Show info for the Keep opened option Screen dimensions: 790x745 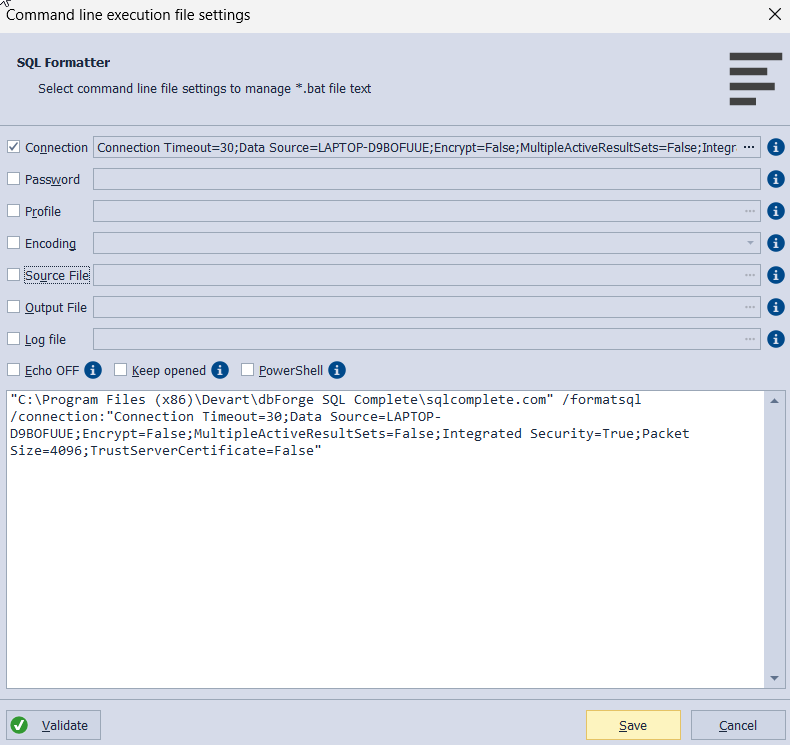point(220,370)
